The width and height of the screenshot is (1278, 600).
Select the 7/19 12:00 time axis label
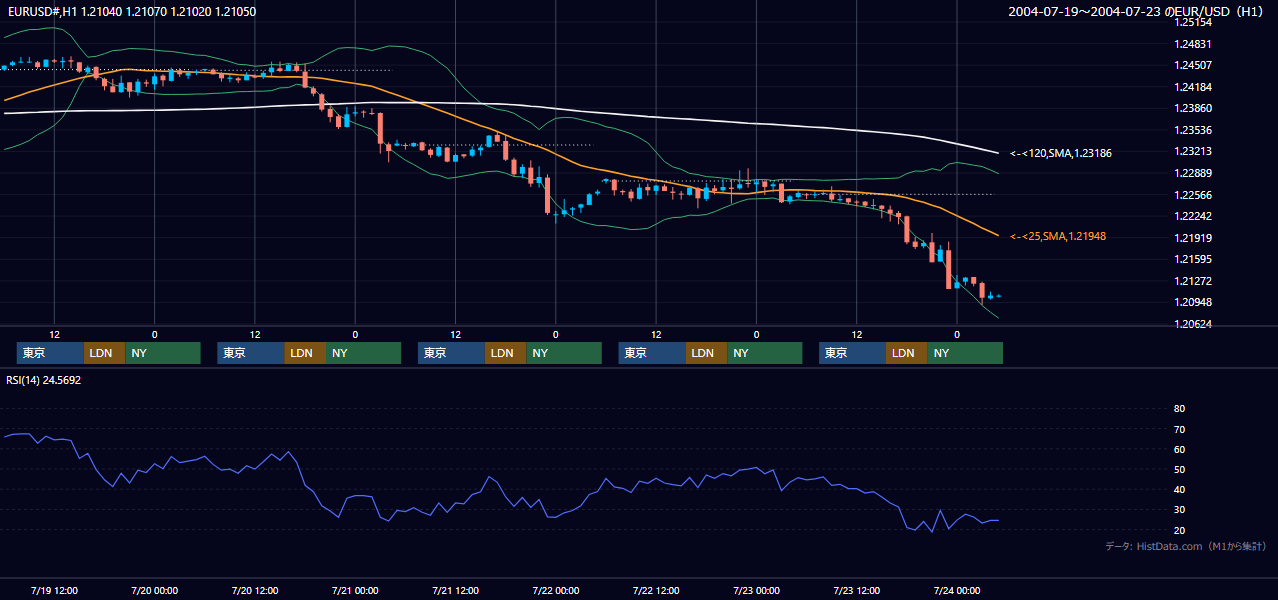tap(54, 590)
